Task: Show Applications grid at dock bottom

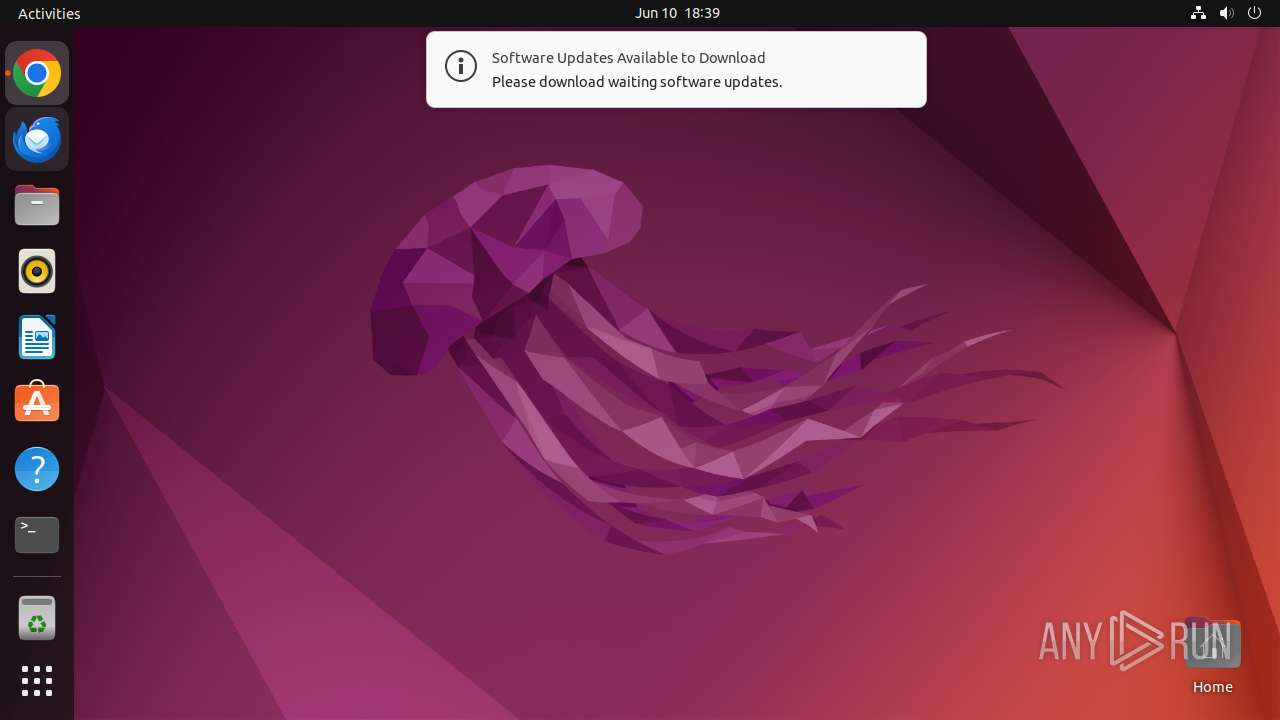Action: point(37,681)
